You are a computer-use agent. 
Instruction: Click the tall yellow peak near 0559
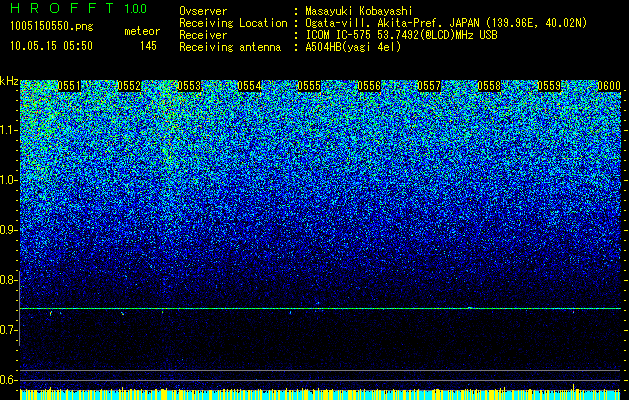click(573, 387)
